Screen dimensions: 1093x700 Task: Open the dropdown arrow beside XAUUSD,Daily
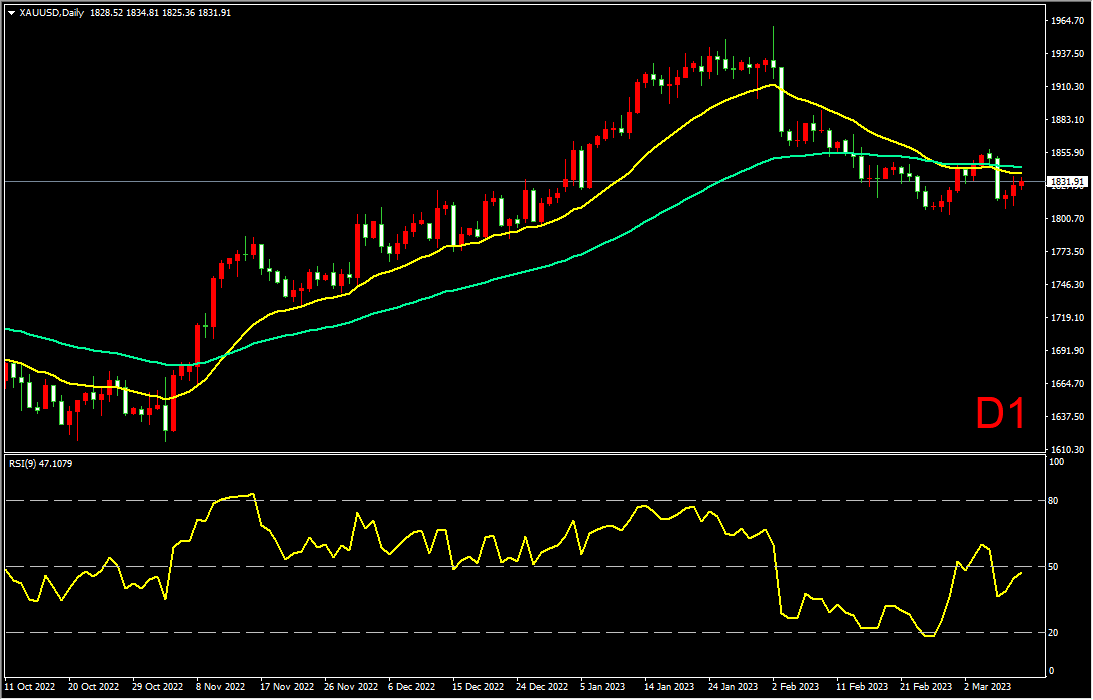11,13
